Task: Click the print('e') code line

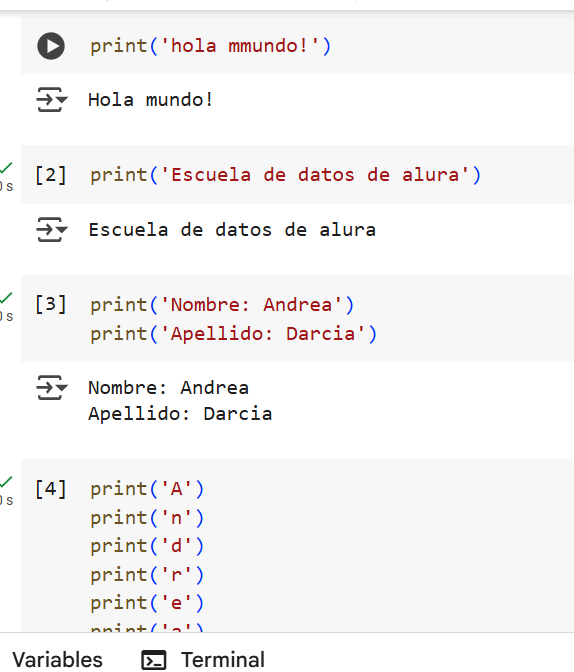Action: [147, 603]
